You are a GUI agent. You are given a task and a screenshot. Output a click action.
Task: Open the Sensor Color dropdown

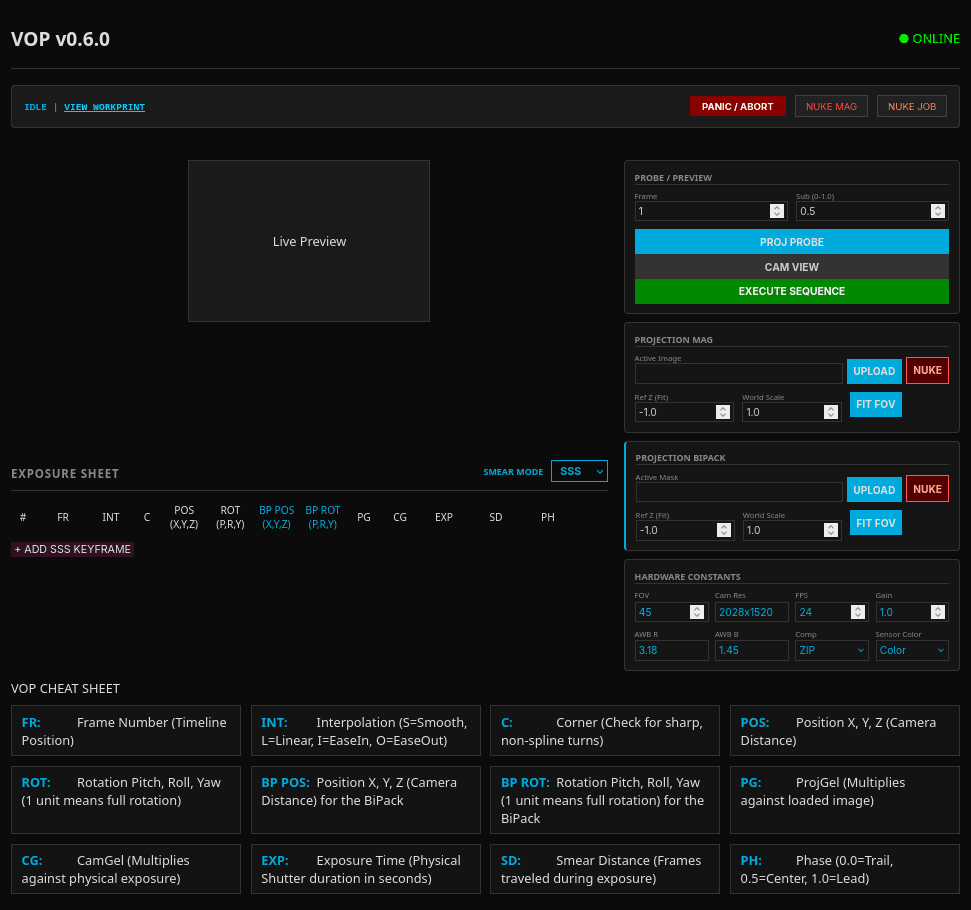(912, 650)
